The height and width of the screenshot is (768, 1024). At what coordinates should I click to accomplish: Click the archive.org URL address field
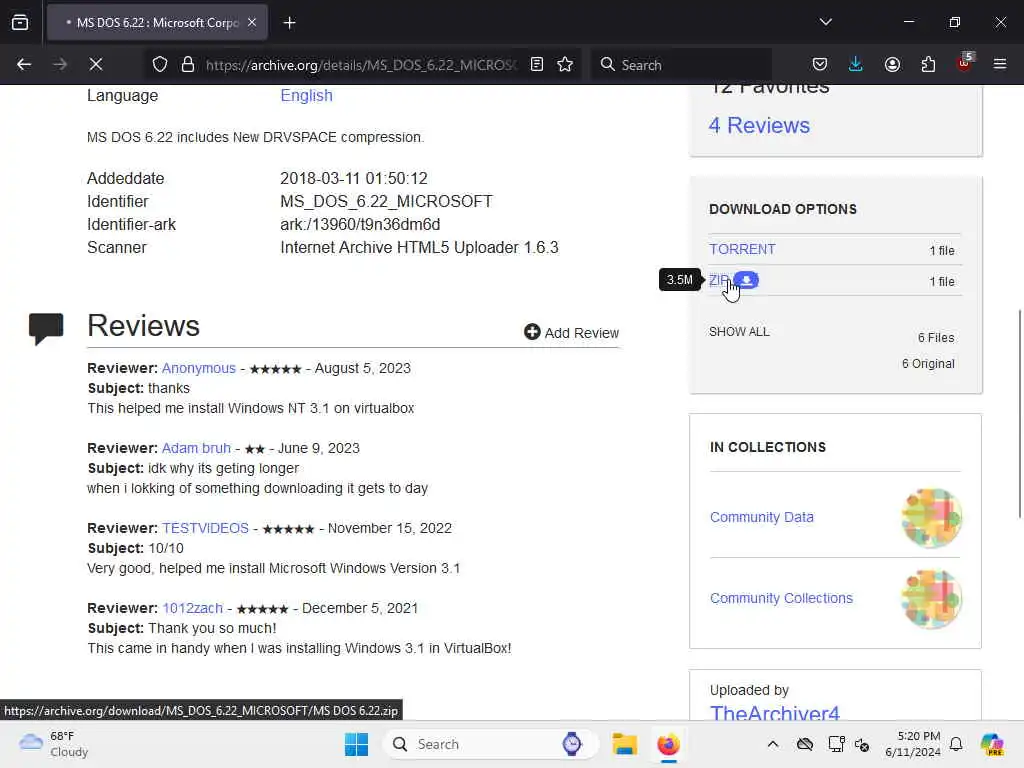click(x=360, y=65)
